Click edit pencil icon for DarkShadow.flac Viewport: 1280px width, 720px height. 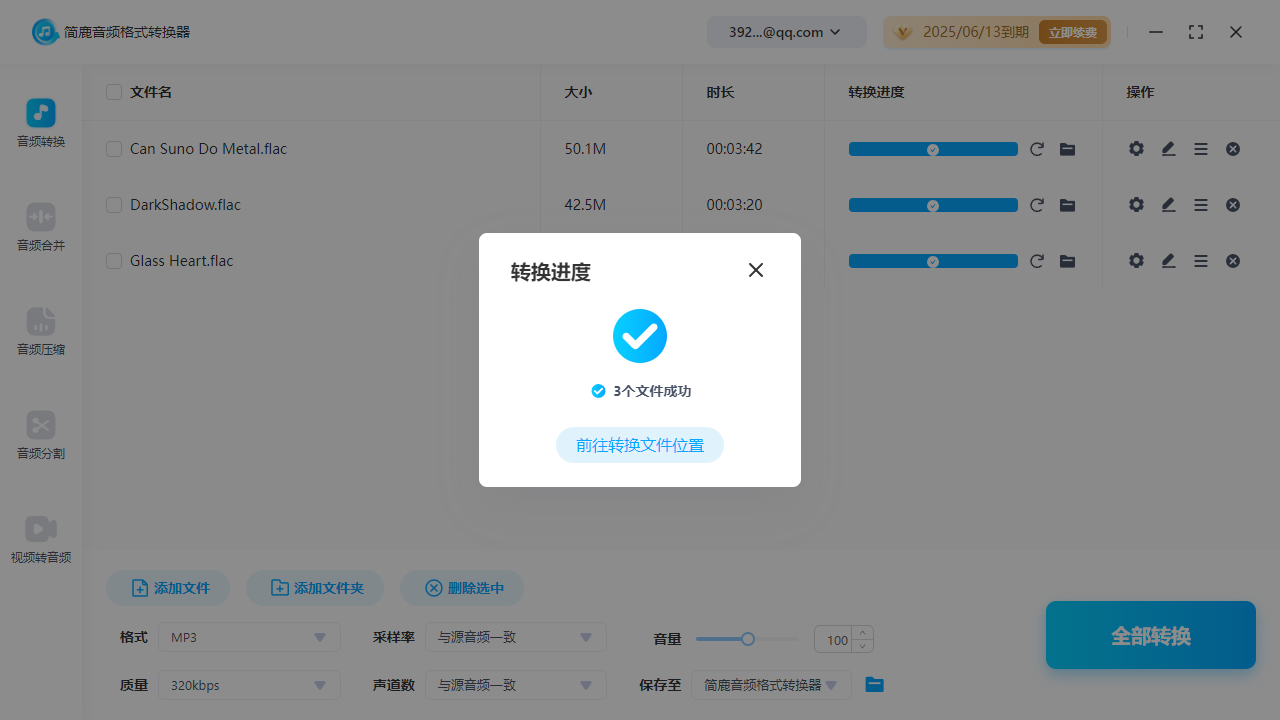[1168, 205]
